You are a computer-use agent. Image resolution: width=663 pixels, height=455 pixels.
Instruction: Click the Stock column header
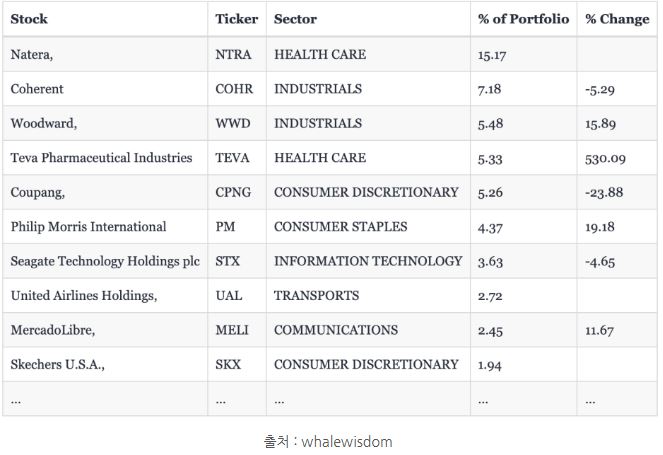click(x=29, y=19)
